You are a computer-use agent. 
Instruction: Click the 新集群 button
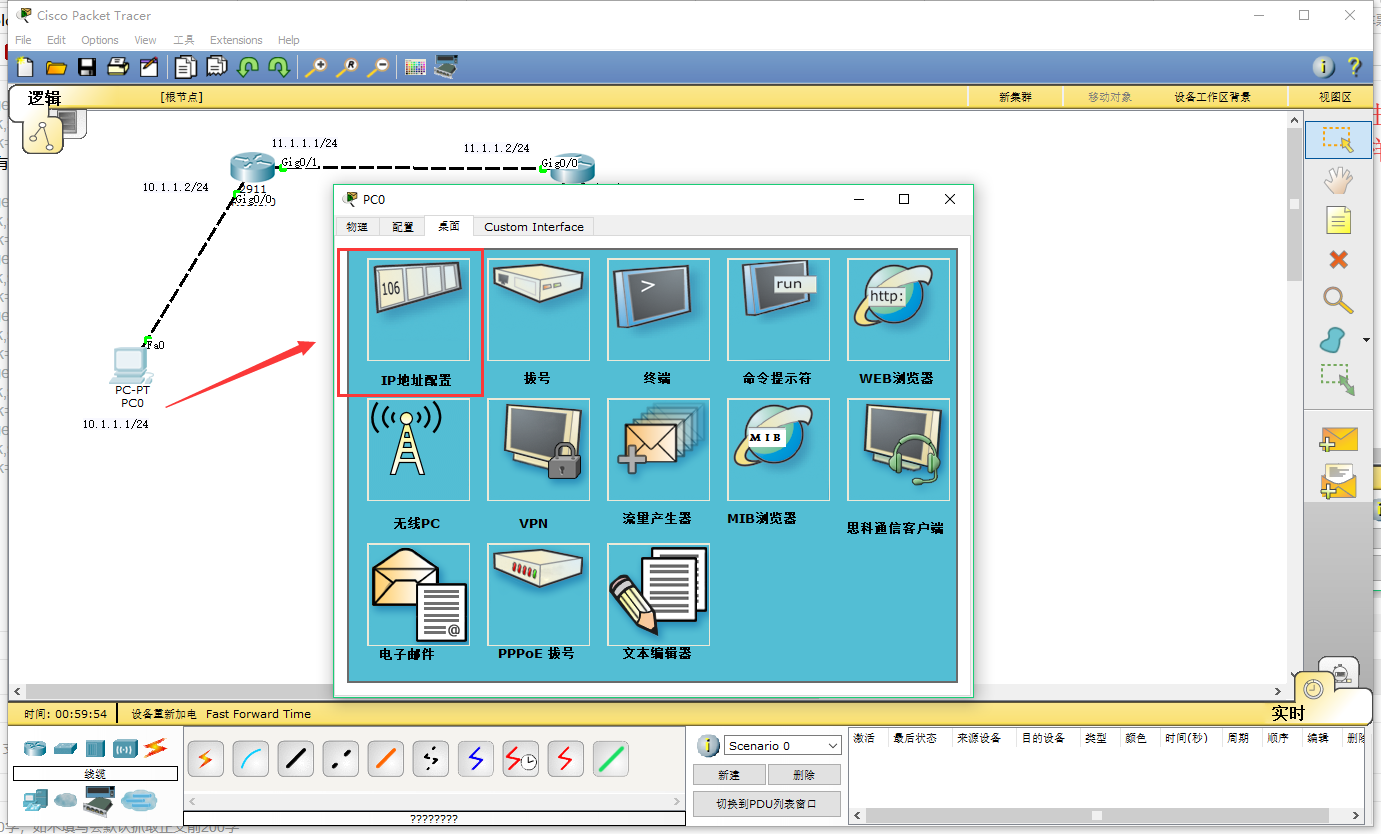point(1015,97)
